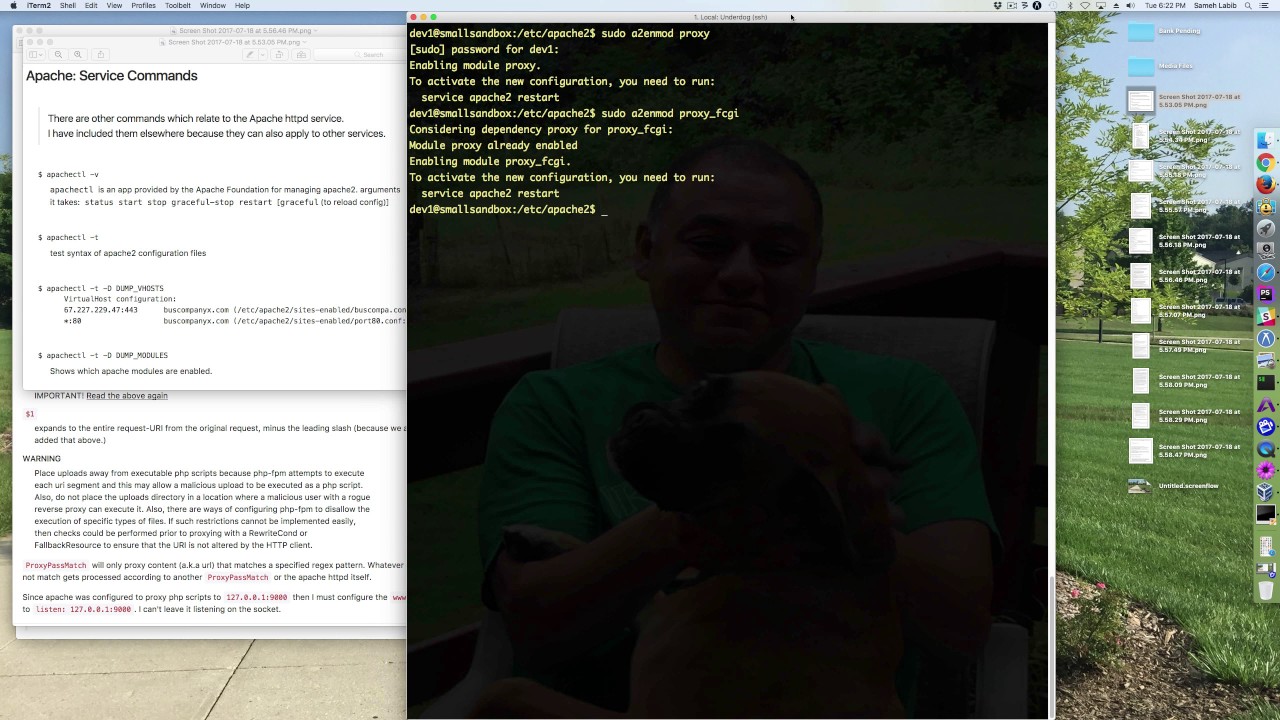Open the Markup toolbox icon in Preview
This screenshot has width=1280, height=720.
tap(301, 54)
